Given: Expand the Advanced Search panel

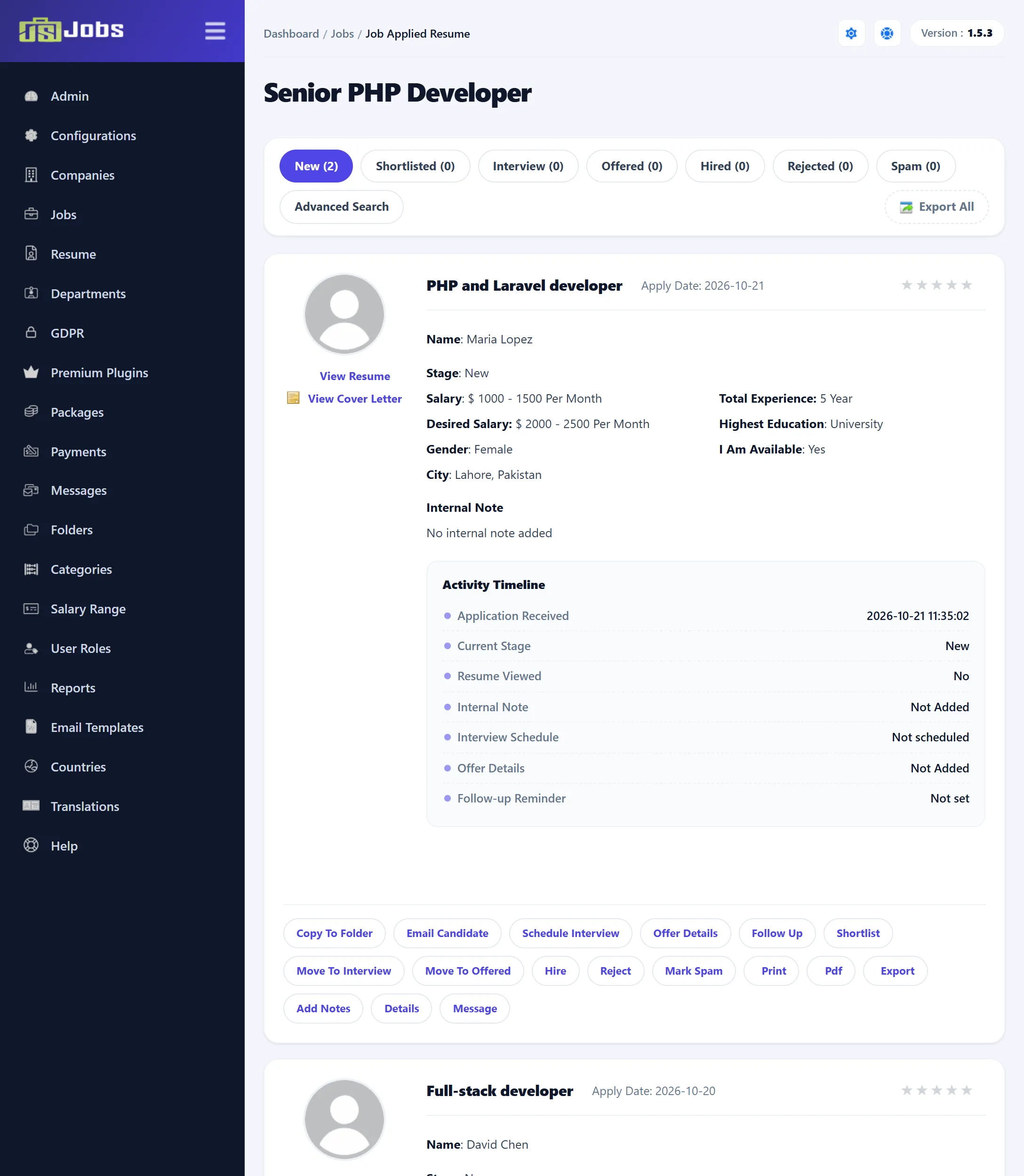Looking at the screenshot, I should coord(341,207).
